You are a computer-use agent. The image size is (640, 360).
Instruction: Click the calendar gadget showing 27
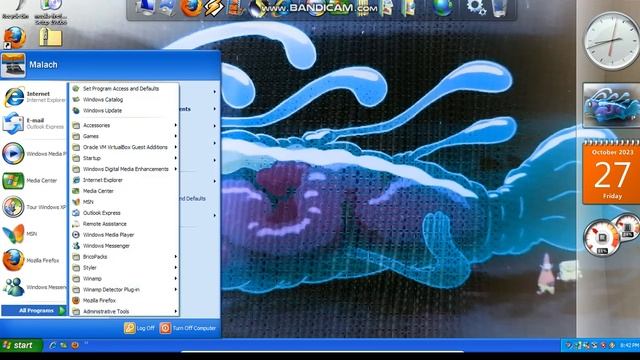[x=611, y=171]
